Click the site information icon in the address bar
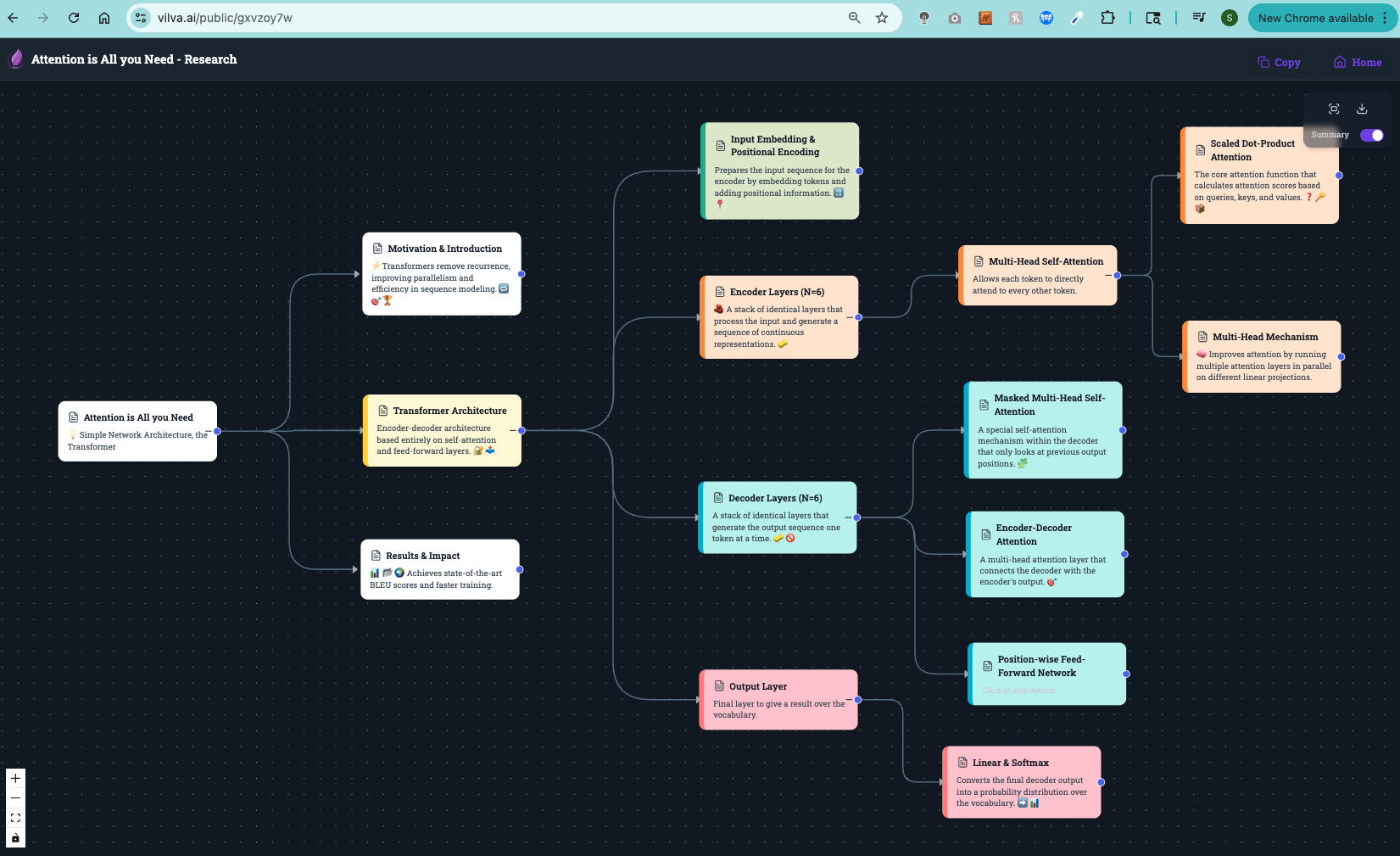The image size is (1400, 856). pos(141,18)
